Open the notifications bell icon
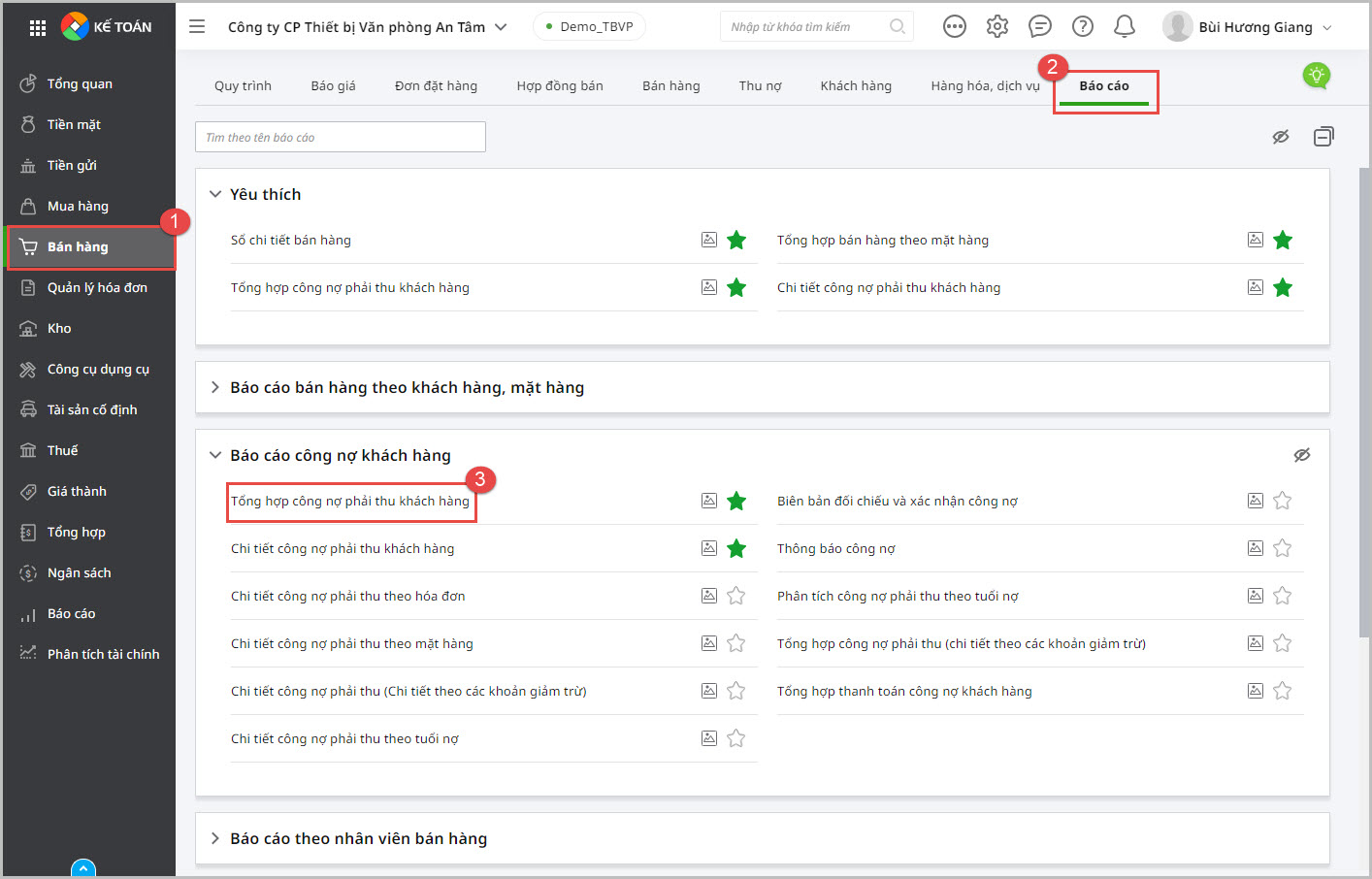1372x879 pixels. (1125, 27)
